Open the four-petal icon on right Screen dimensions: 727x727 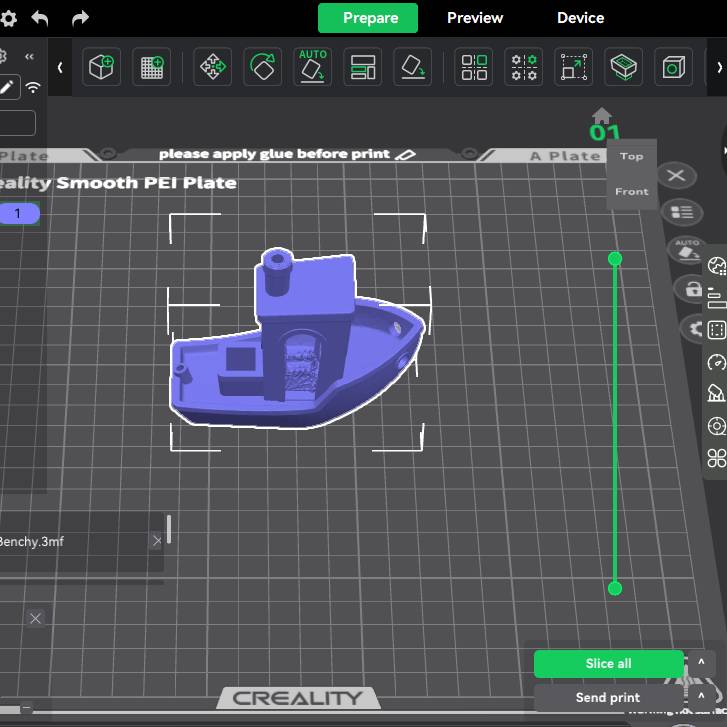[716, 458]
